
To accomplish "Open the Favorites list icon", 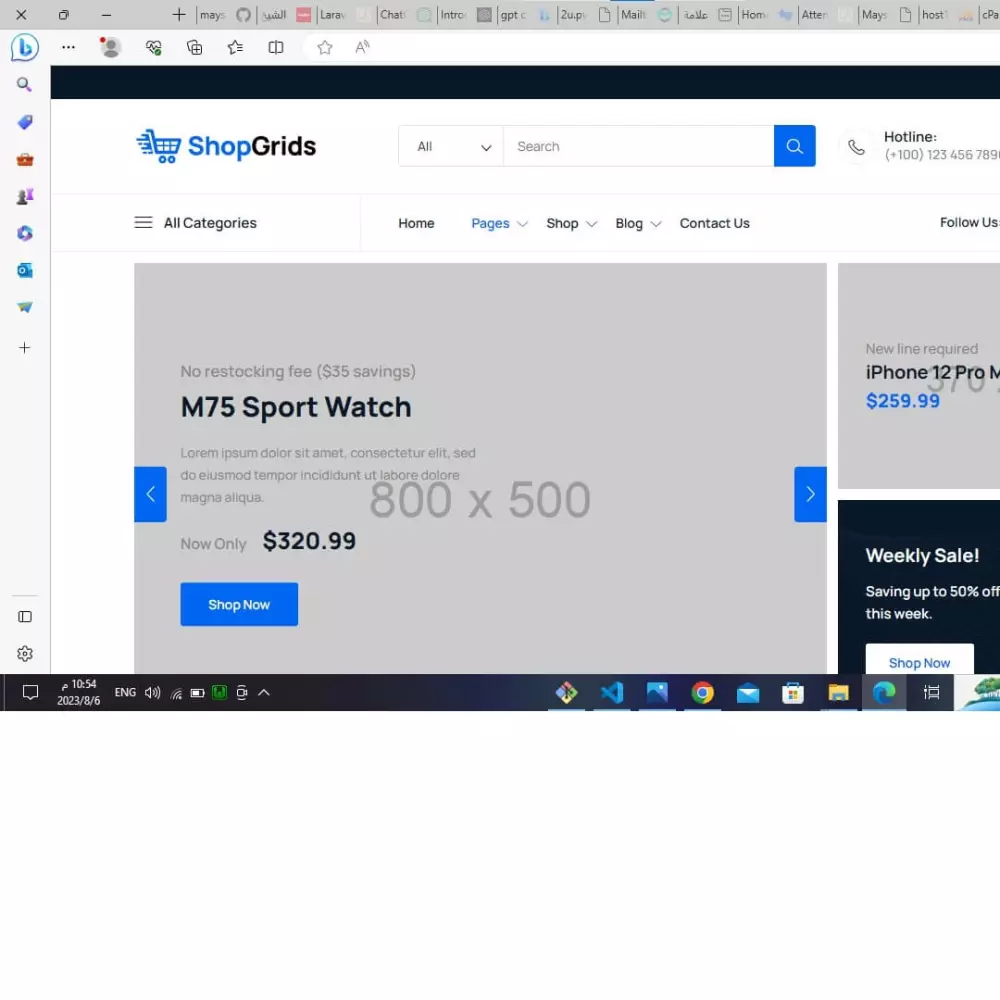I will coord(235,47).
